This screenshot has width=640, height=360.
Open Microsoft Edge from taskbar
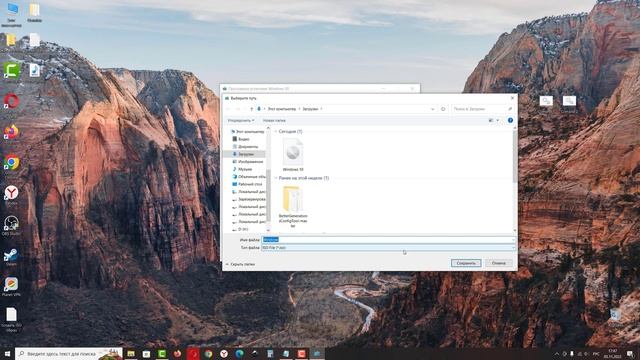click(239, 353)
